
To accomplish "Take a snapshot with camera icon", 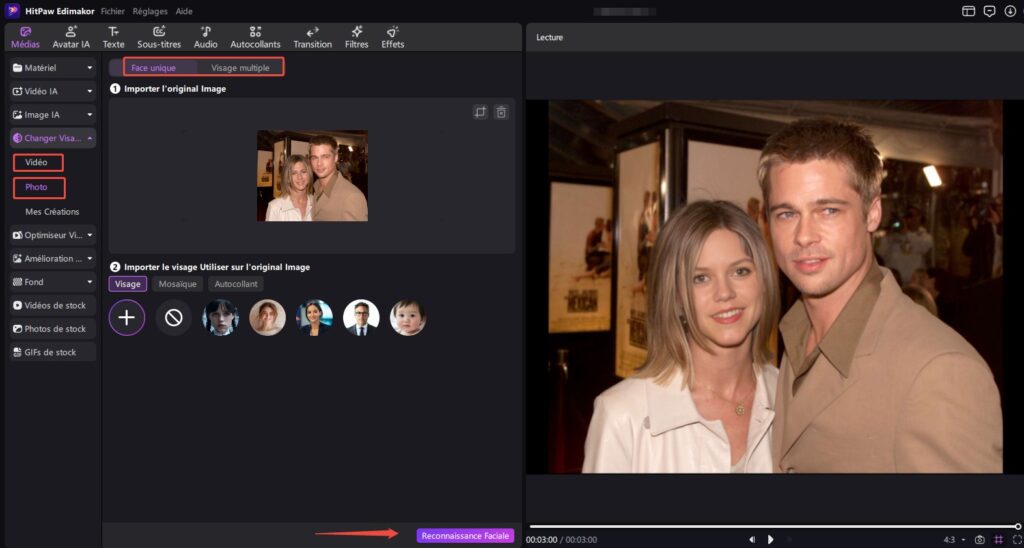I will [980, 540].
